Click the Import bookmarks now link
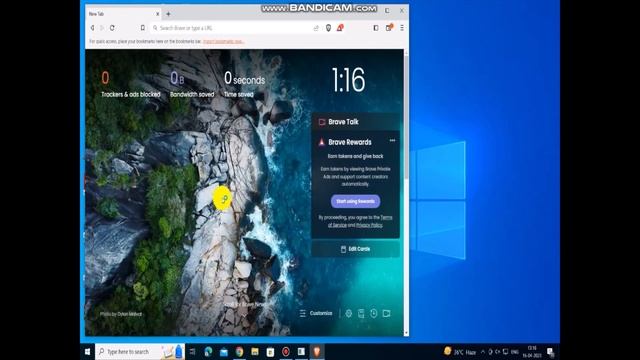Screen dimensions: 640x360 (x=223, y=41)
